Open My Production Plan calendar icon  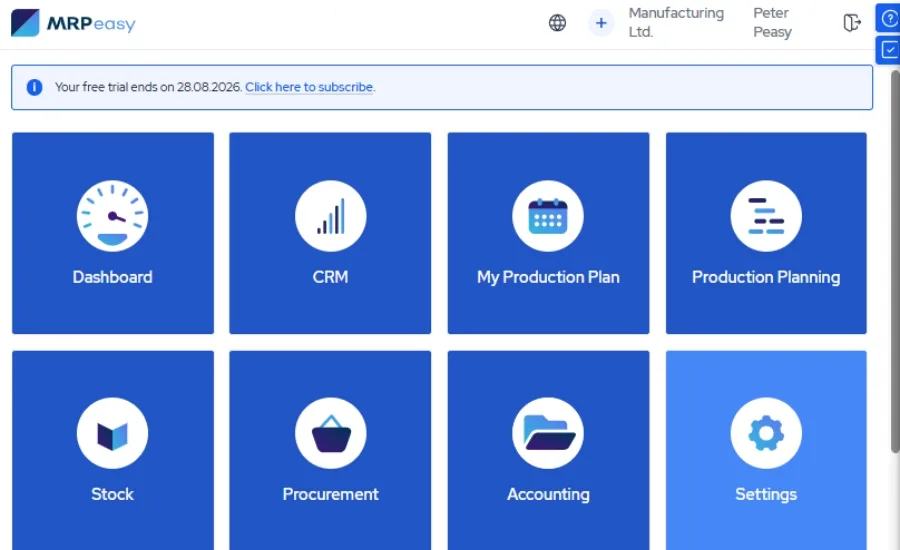(548, 216)
